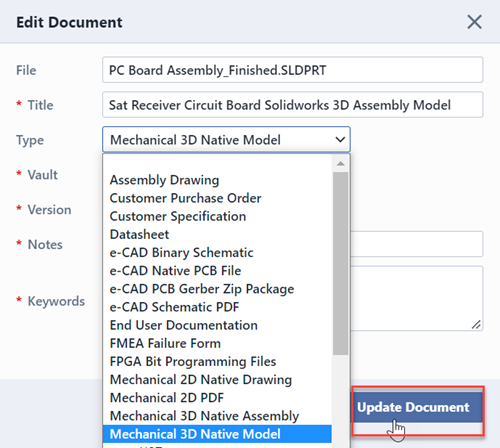Pick FMEA Failure Form type
This screenshot has width=500, height=448.
pos(217,343)
